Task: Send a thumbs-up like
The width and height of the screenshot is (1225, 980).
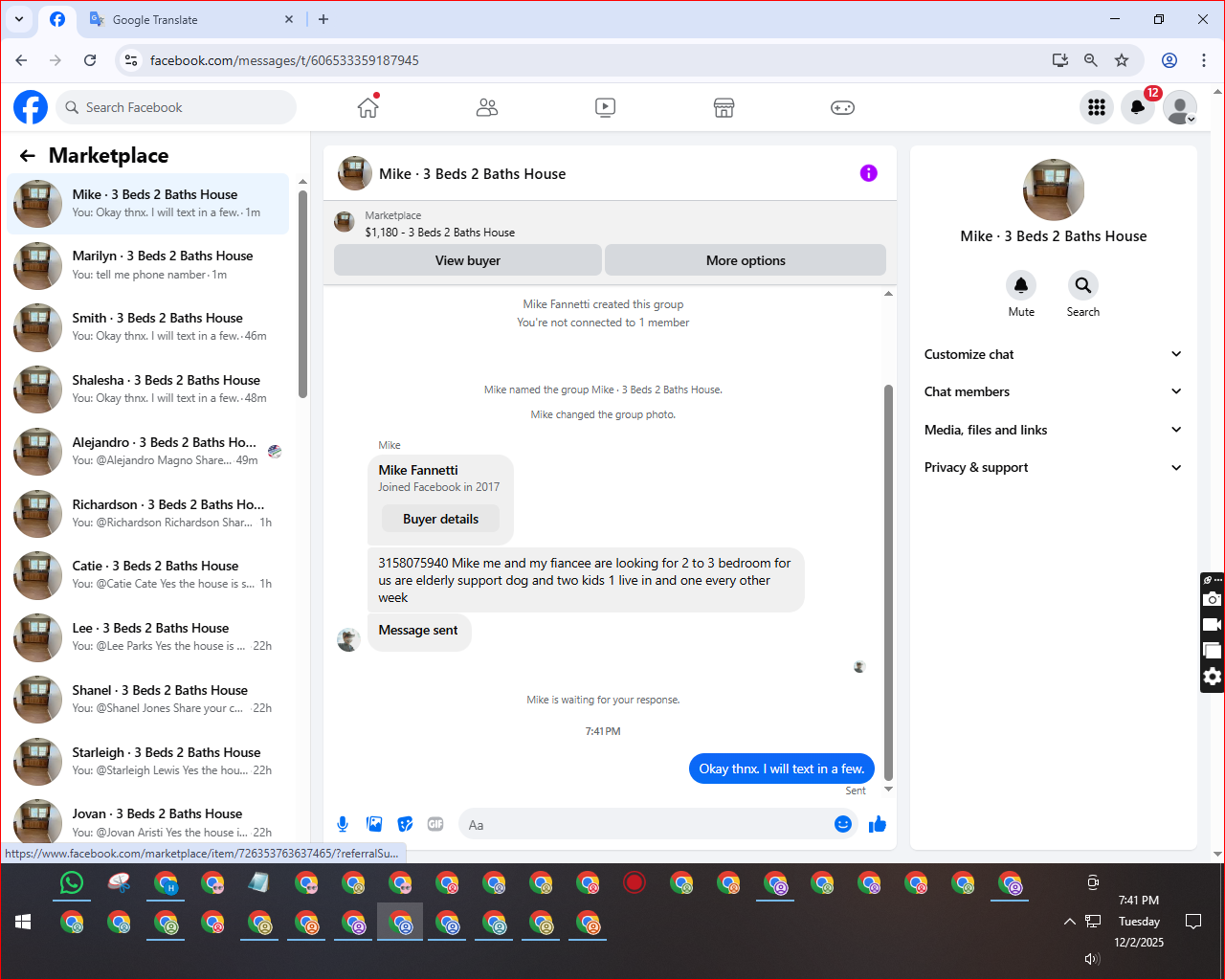Action: 878,824
